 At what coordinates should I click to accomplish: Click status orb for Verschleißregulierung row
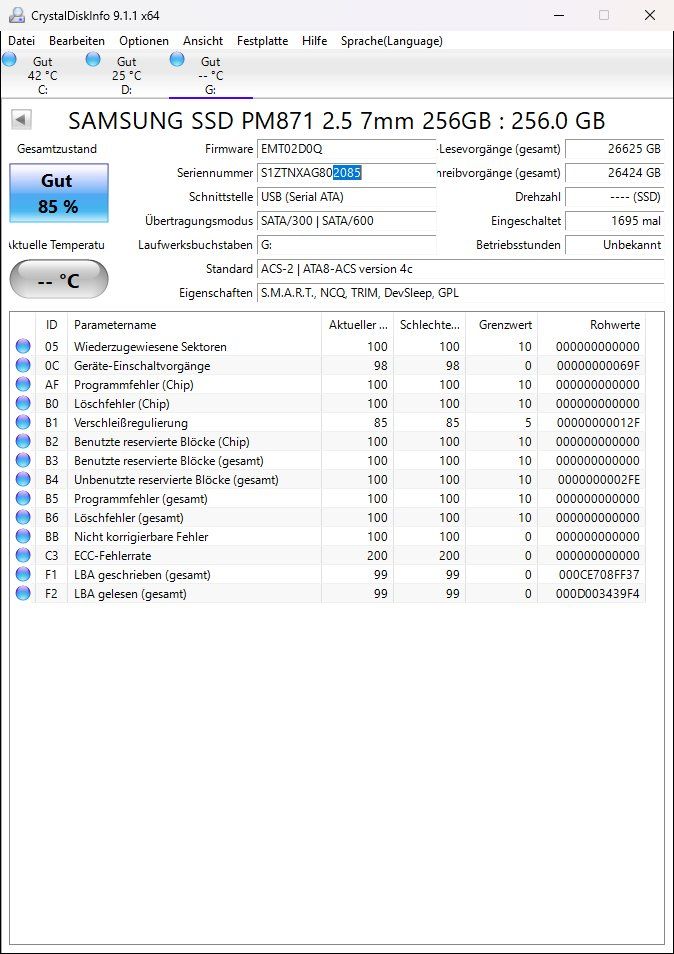23,422
